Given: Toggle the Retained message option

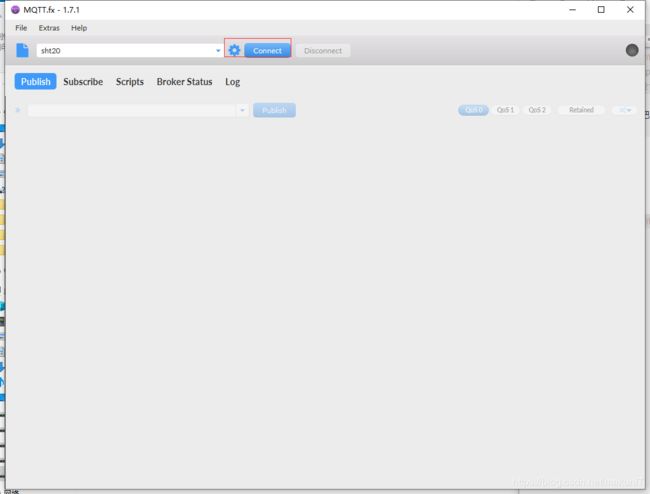Looking at the screenshot, I should point(581,110).
